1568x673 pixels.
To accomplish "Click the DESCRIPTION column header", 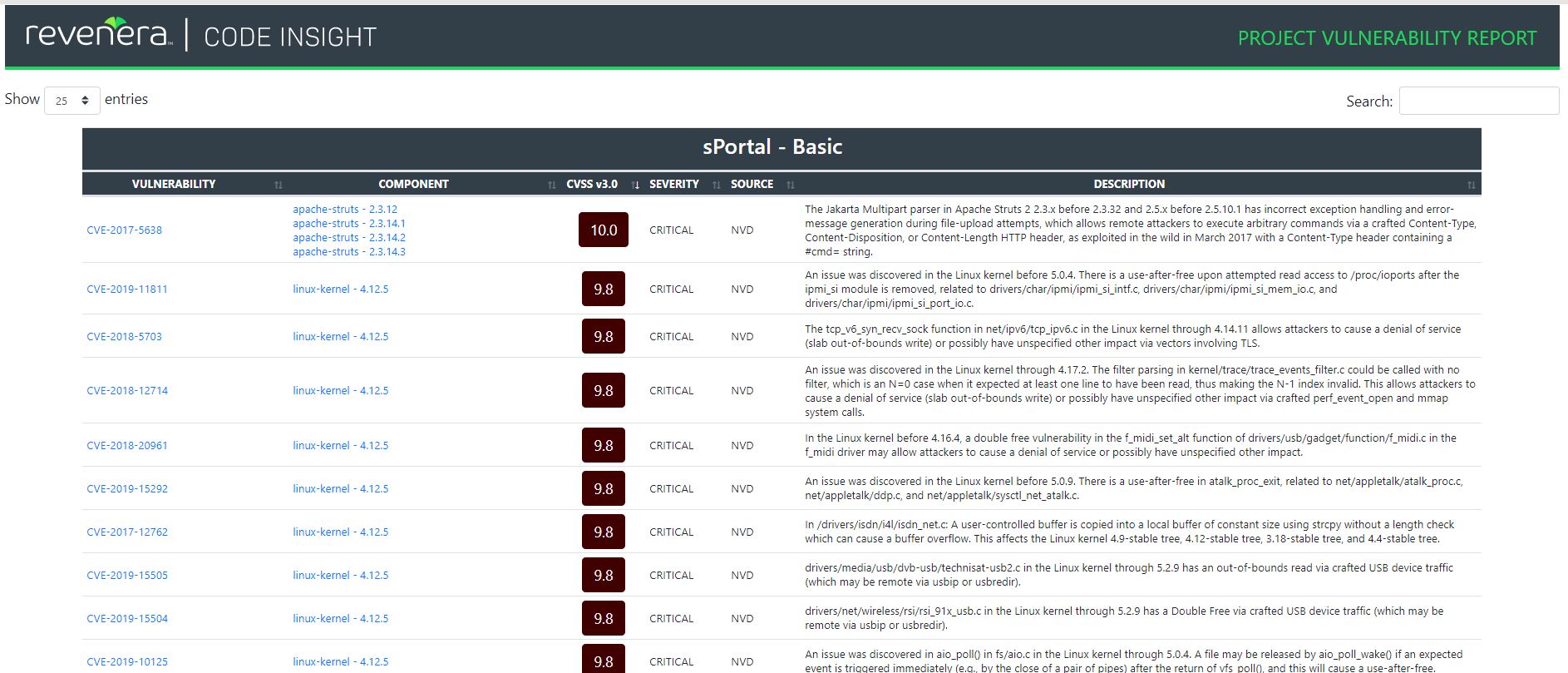I will pyautogui.click(x=1129, y=184).
